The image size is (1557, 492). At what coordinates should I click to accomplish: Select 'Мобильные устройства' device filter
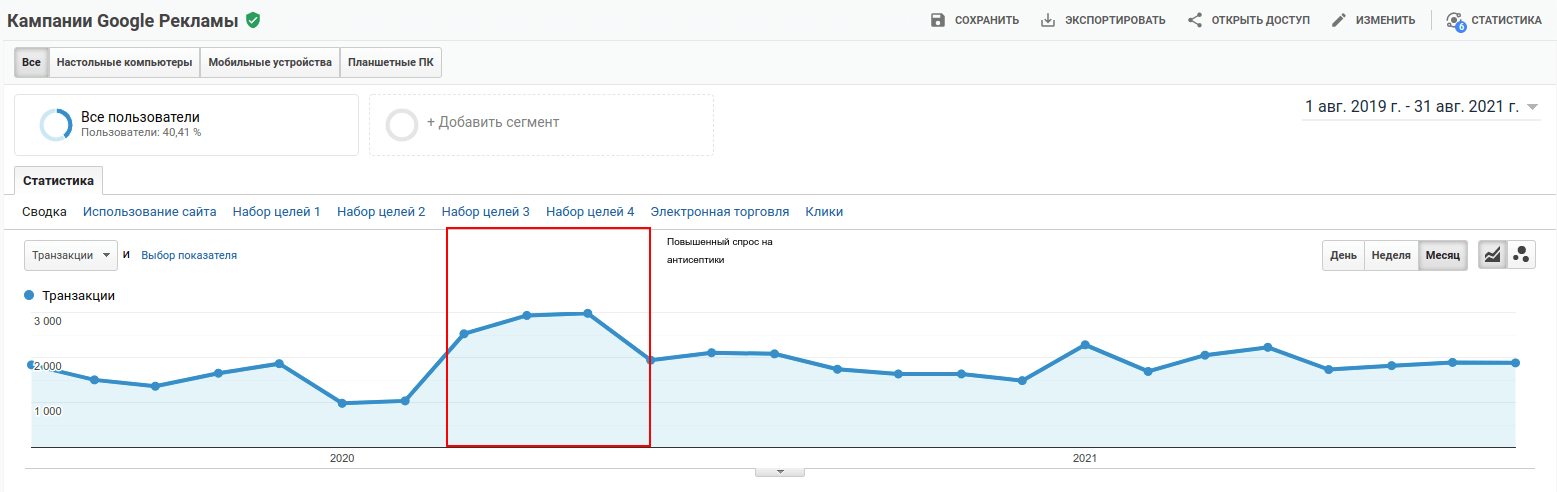click(270, 62)
